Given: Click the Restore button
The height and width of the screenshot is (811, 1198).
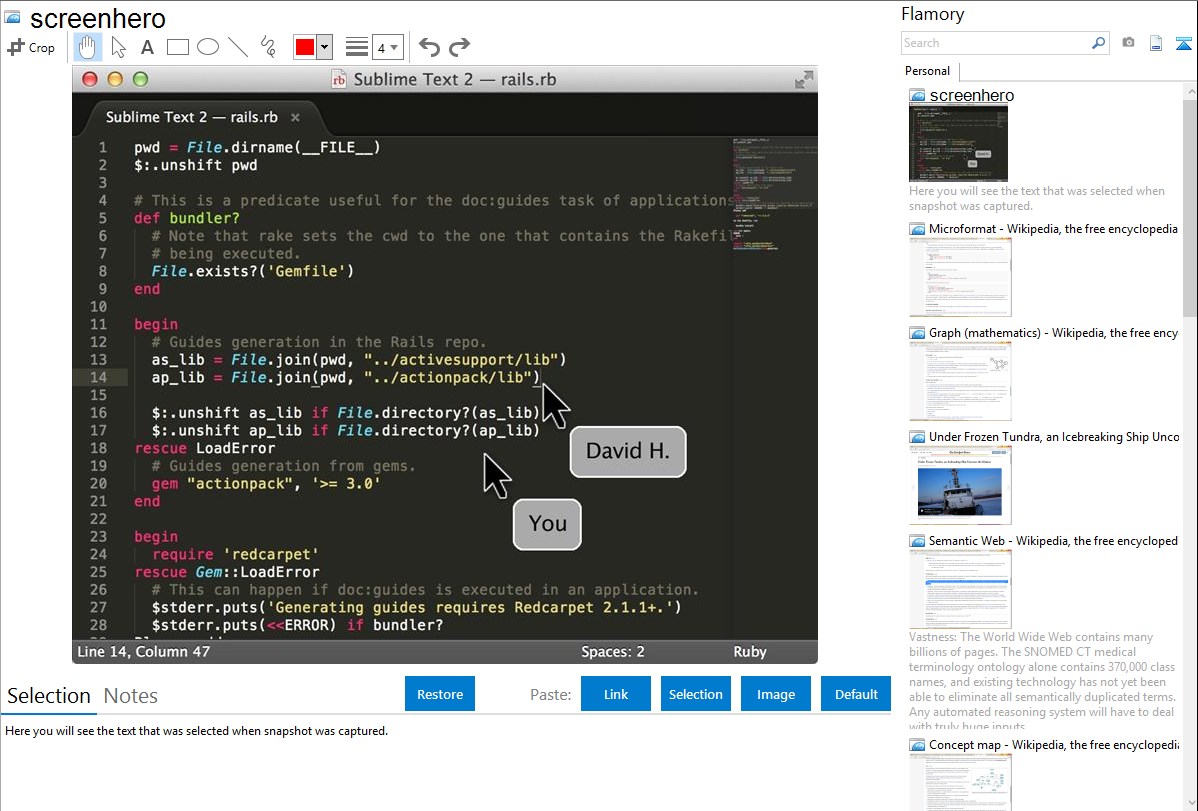Looking at the screenshot, I should [440, 694].
